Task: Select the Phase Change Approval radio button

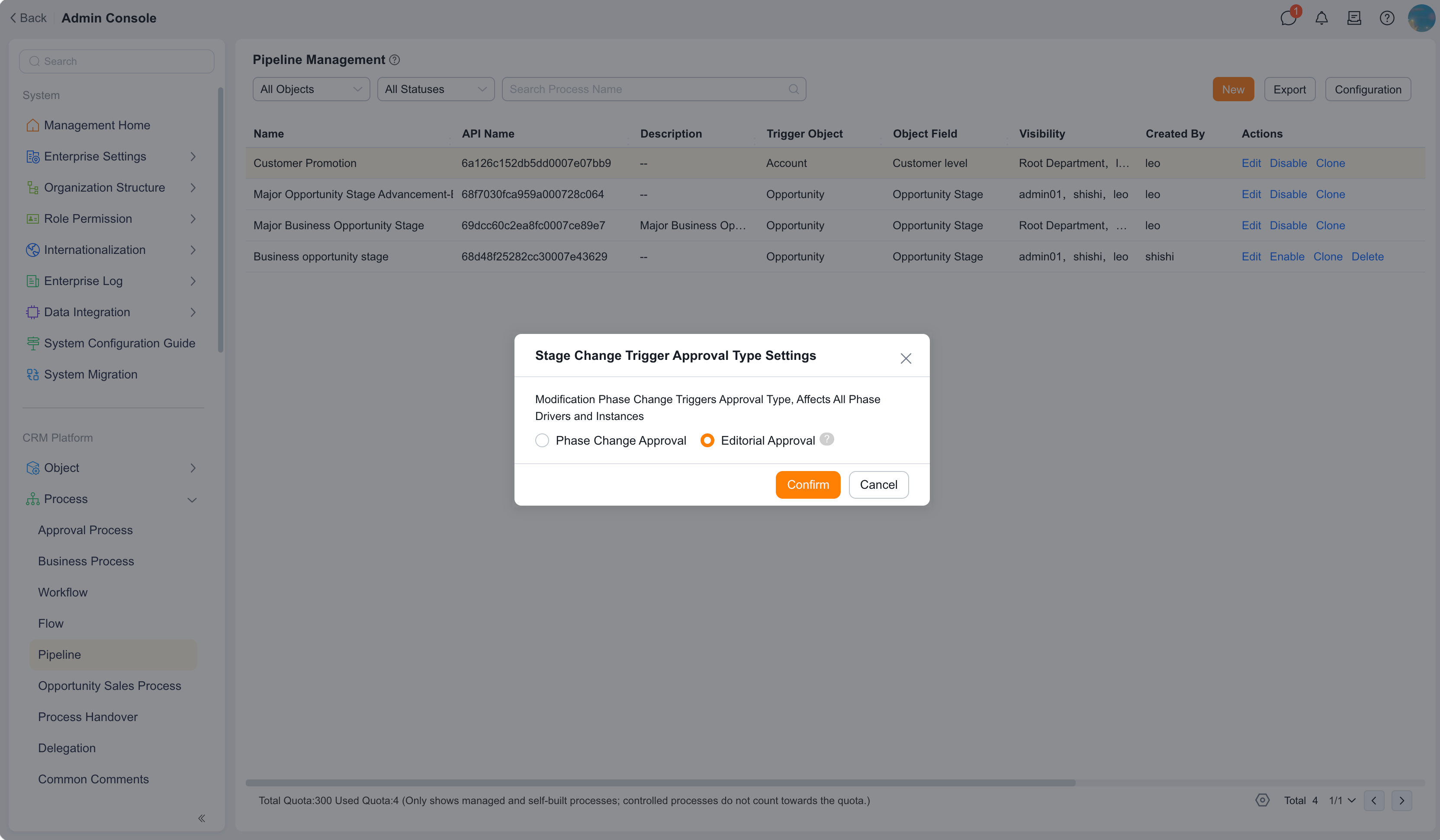Action: point(542,440)
